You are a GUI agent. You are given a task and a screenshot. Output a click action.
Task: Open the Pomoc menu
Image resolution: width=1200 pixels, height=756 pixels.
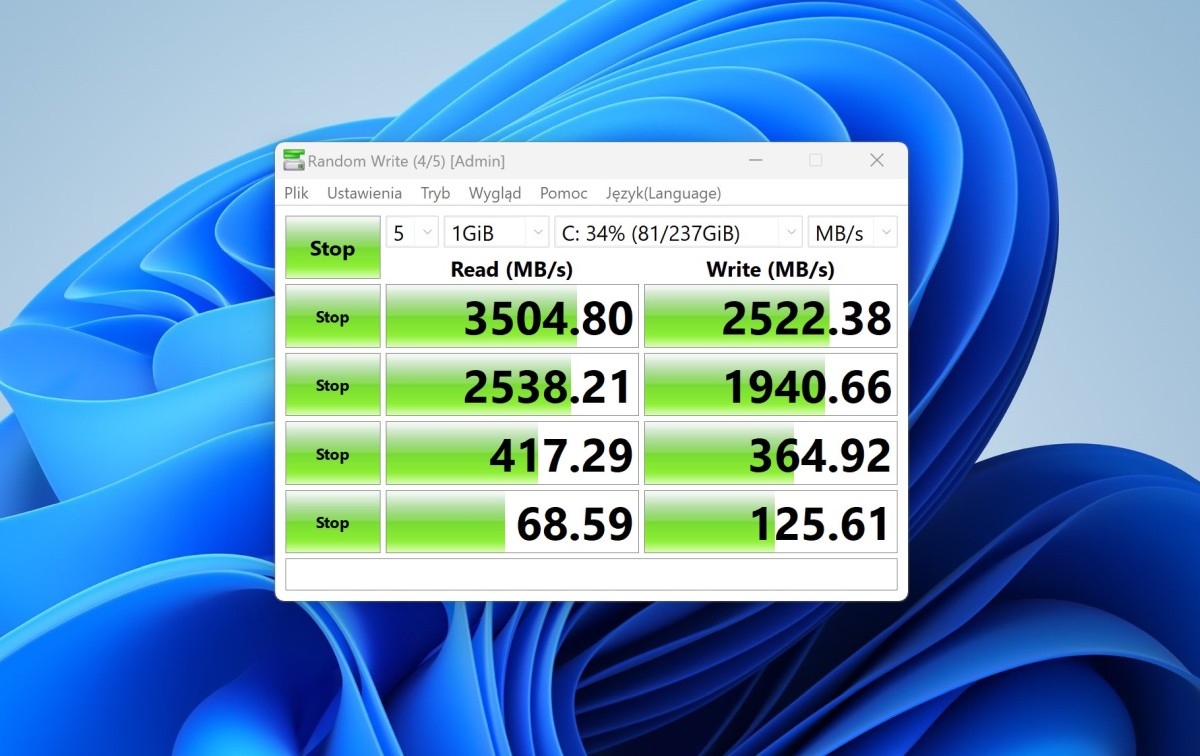(x=563, y=193)
